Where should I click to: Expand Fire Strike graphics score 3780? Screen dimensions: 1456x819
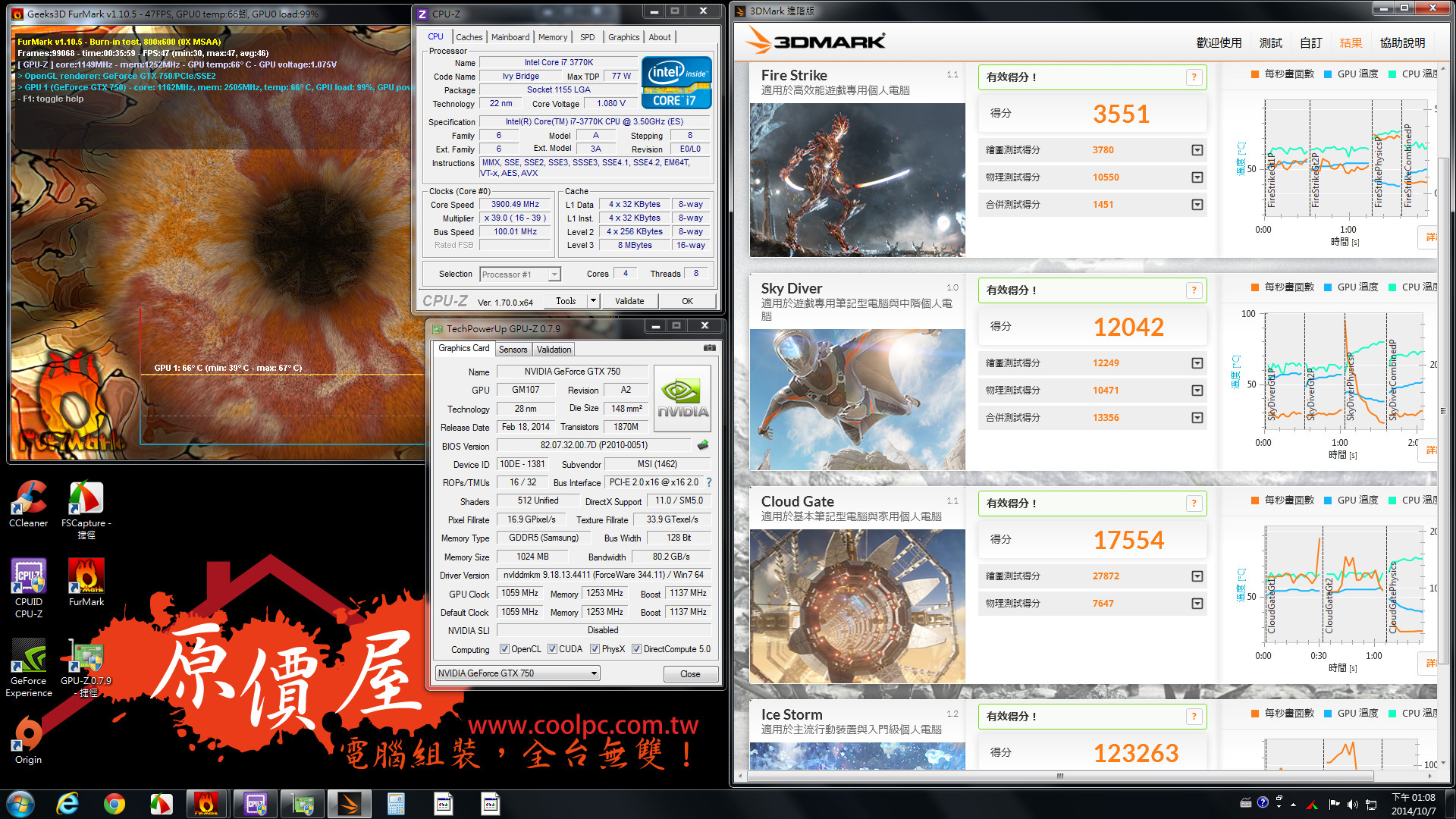[1197, 150]
